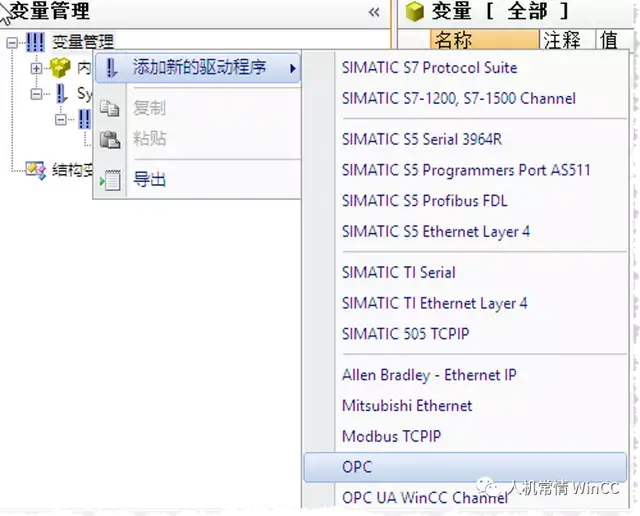Click the channel unit icon under the Sy driver node
This screenshot has height=516, width=640.
click(x=84, y=119)
